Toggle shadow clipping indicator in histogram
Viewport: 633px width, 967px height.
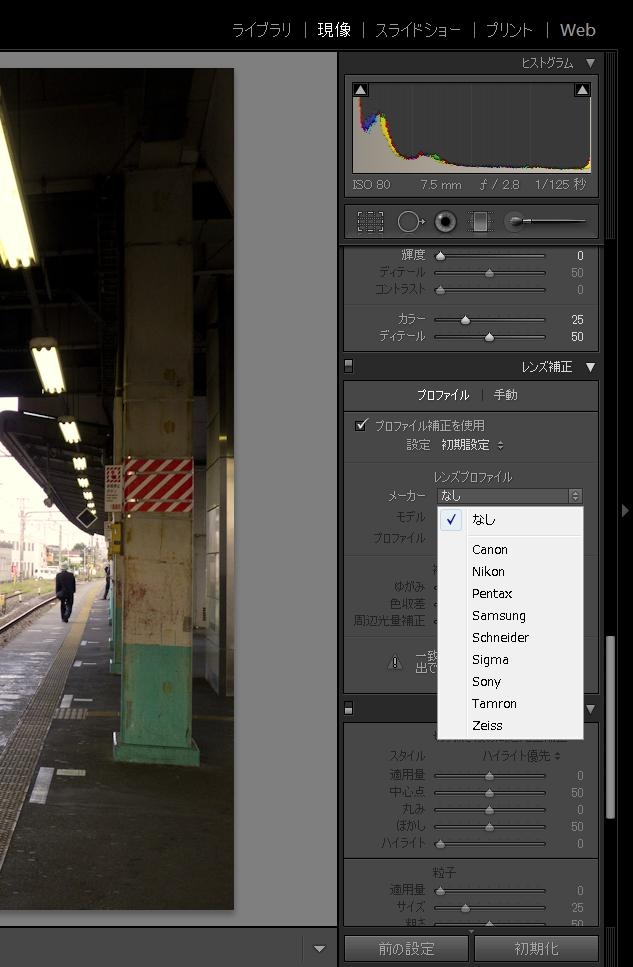coord(361,90)
